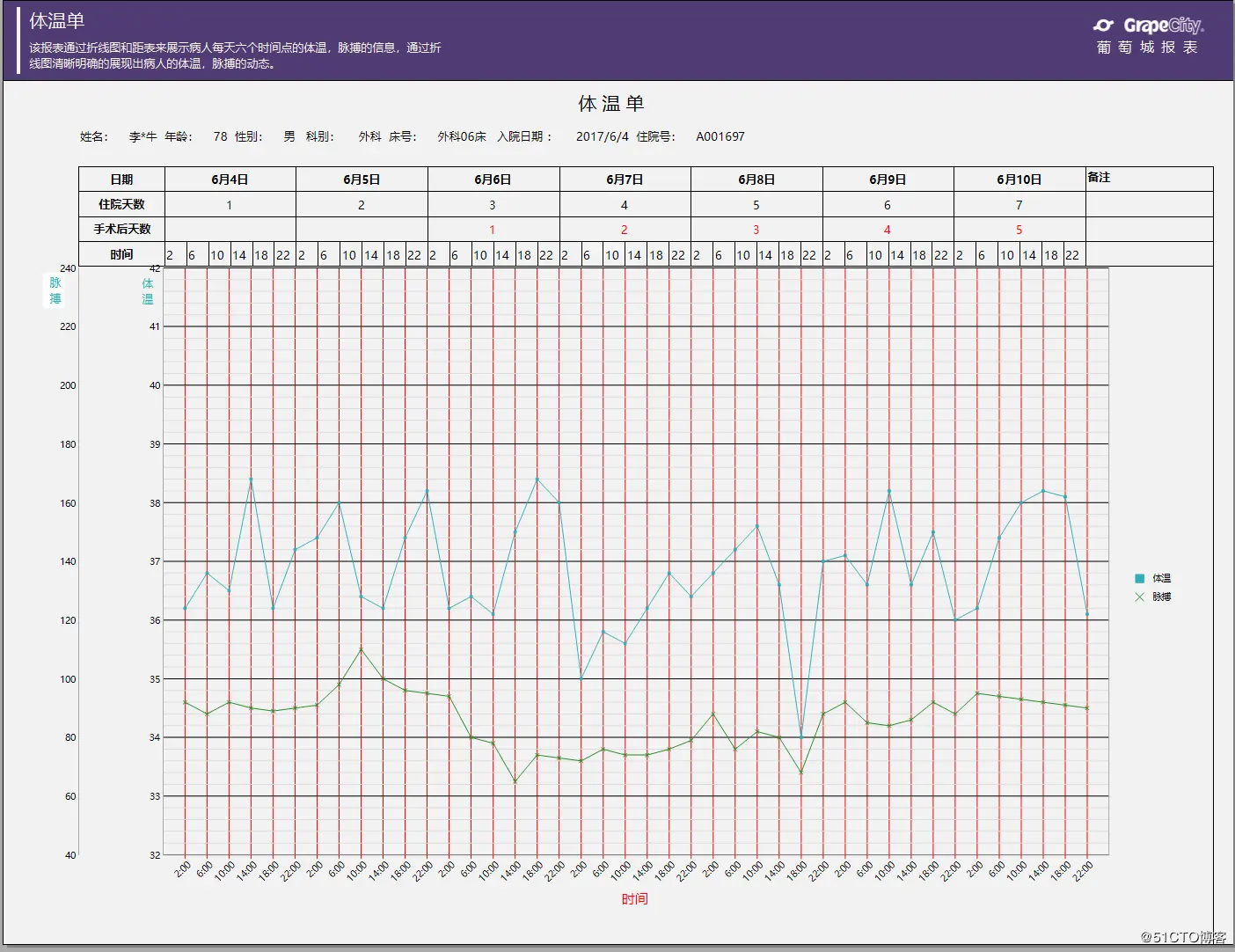Select the 体温单 heading in the purple banner
1235x952 pixels.
coord(57,21)
